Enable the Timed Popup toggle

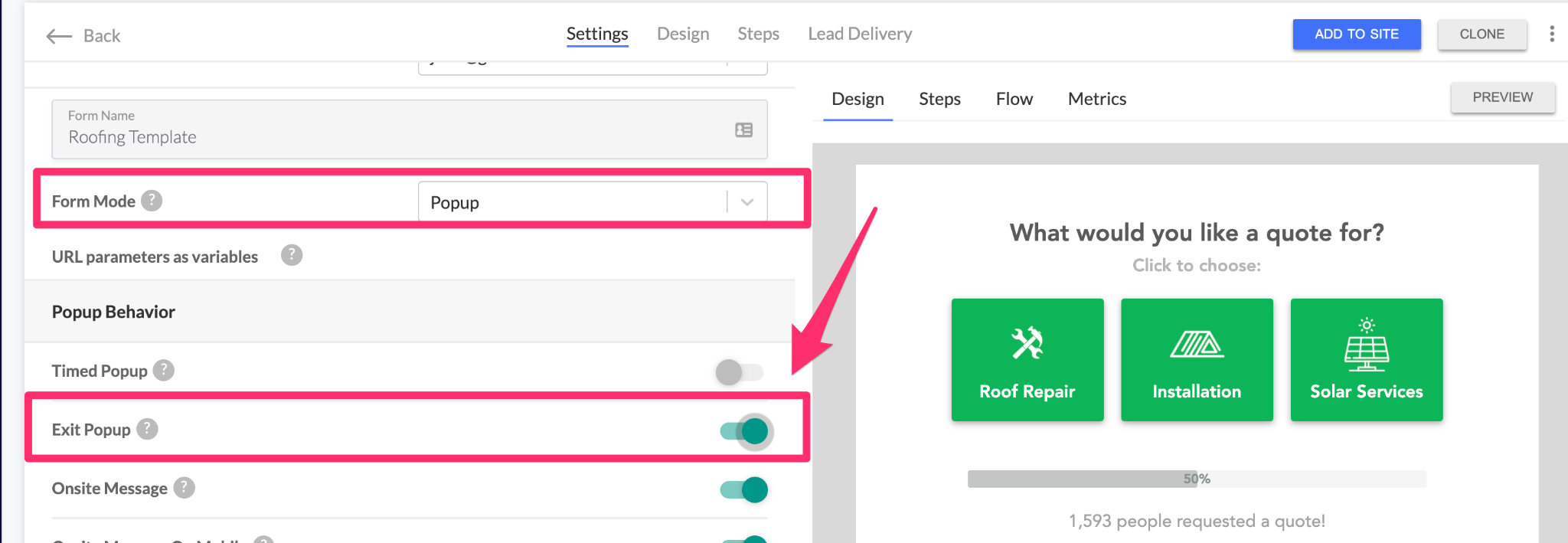tap(739, 372)
